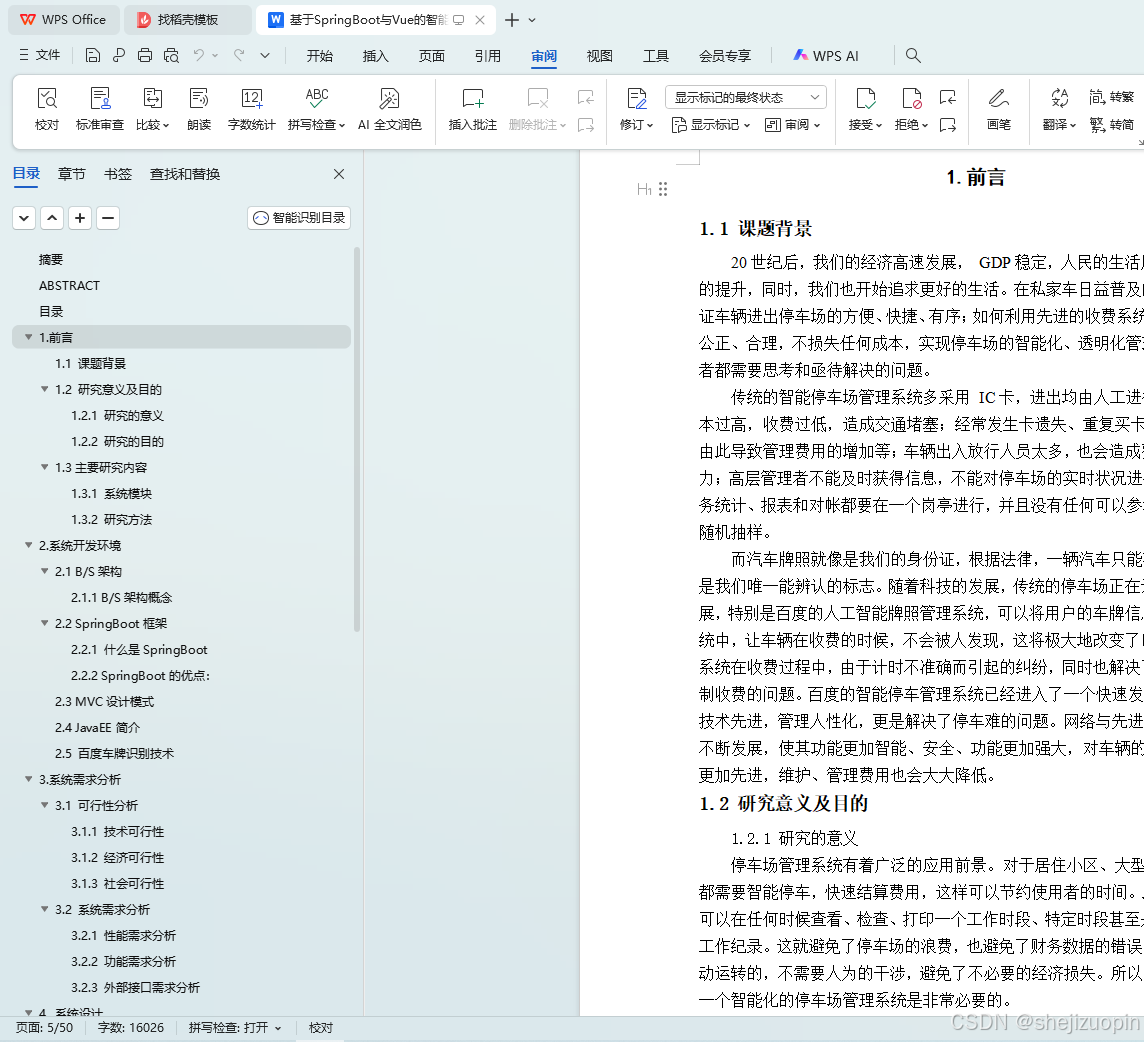1144x1042 pixels.
Task: Switch to 书签 navigation tab
Action: click(x=118, y=174)
